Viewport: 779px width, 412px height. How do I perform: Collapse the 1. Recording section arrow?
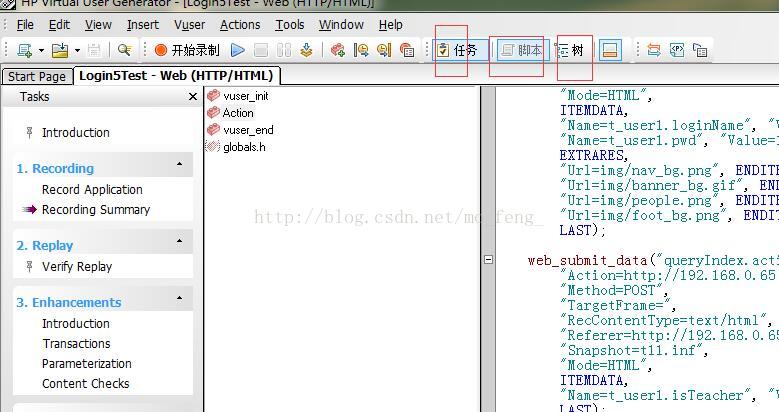(x=180, y=164)
